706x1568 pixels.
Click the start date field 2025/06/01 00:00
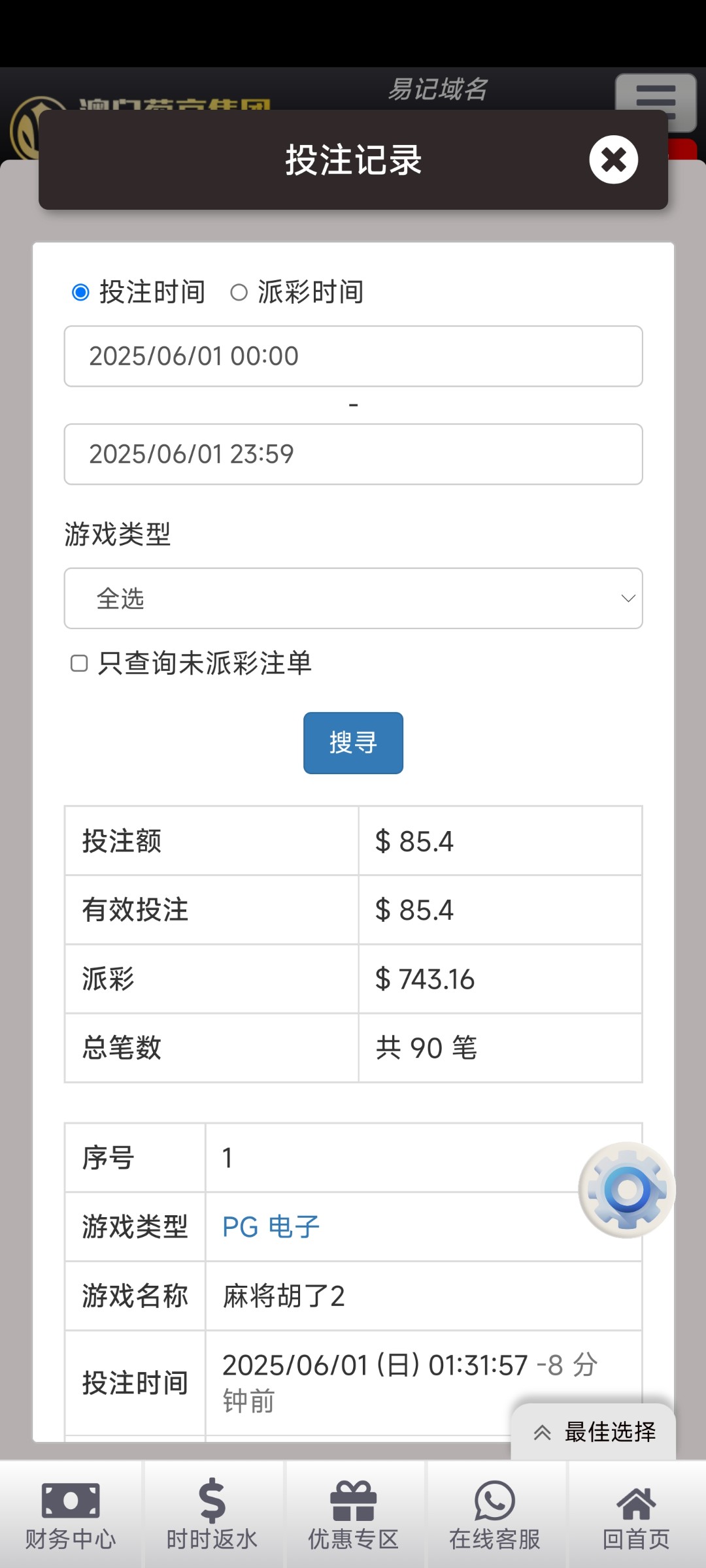tap(353, 356)
